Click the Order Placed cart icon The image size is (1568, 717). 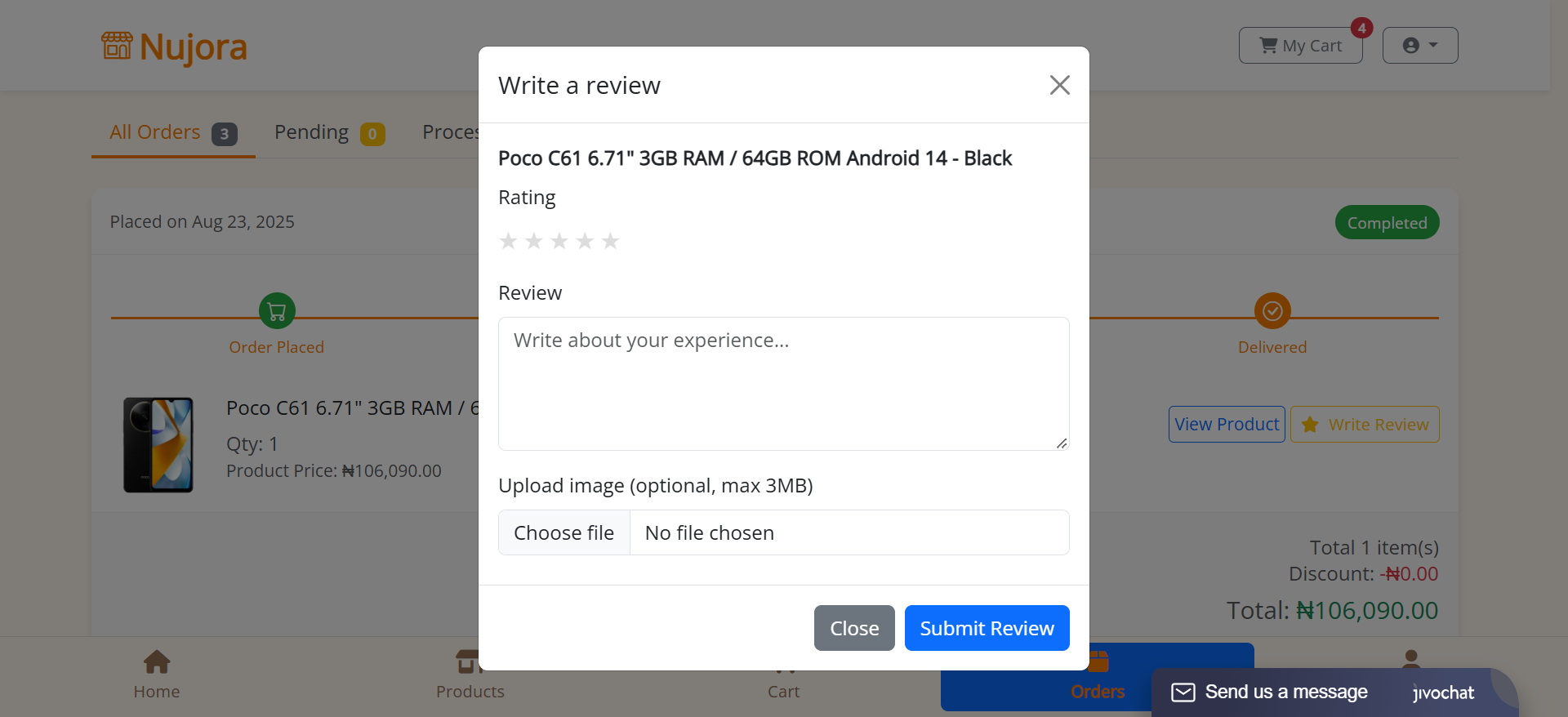277,311
